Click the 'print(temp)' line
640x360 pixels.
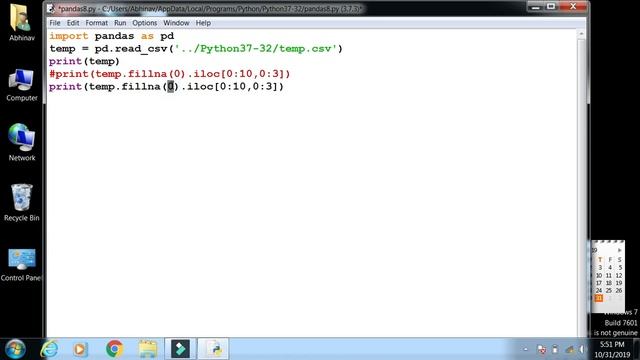tap(84, 61)
